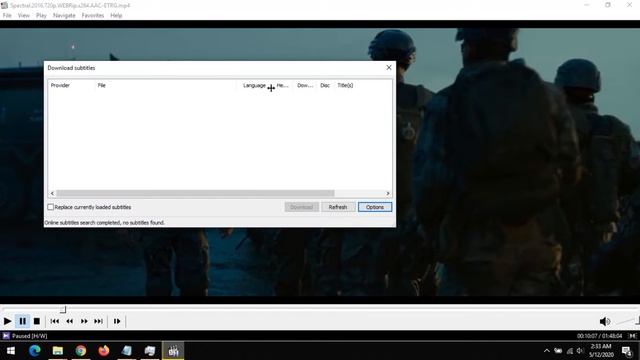640x360 pixels.
Task: Open the system tray volume icon
Action: click(580, 351)
